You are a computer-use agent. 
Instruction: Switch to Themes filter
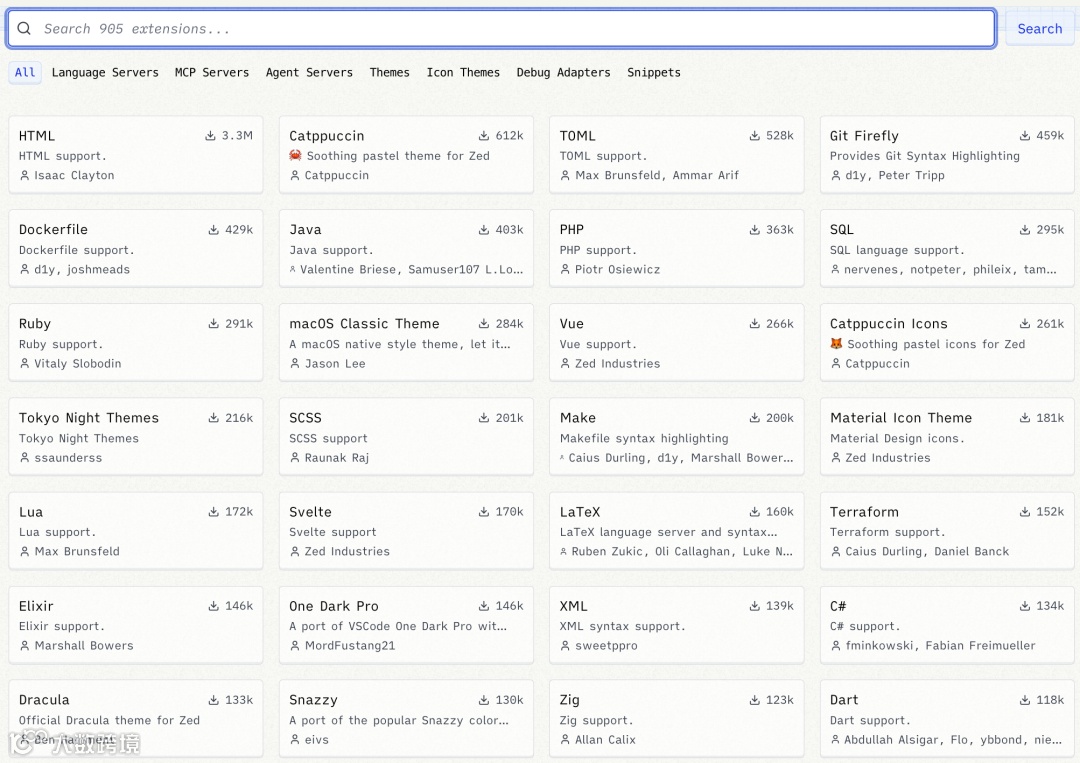389,72
